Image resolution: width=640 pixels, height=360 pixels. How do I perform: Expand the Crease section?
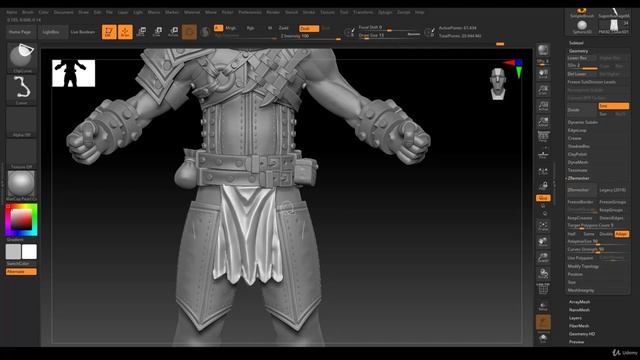[574, 138]
